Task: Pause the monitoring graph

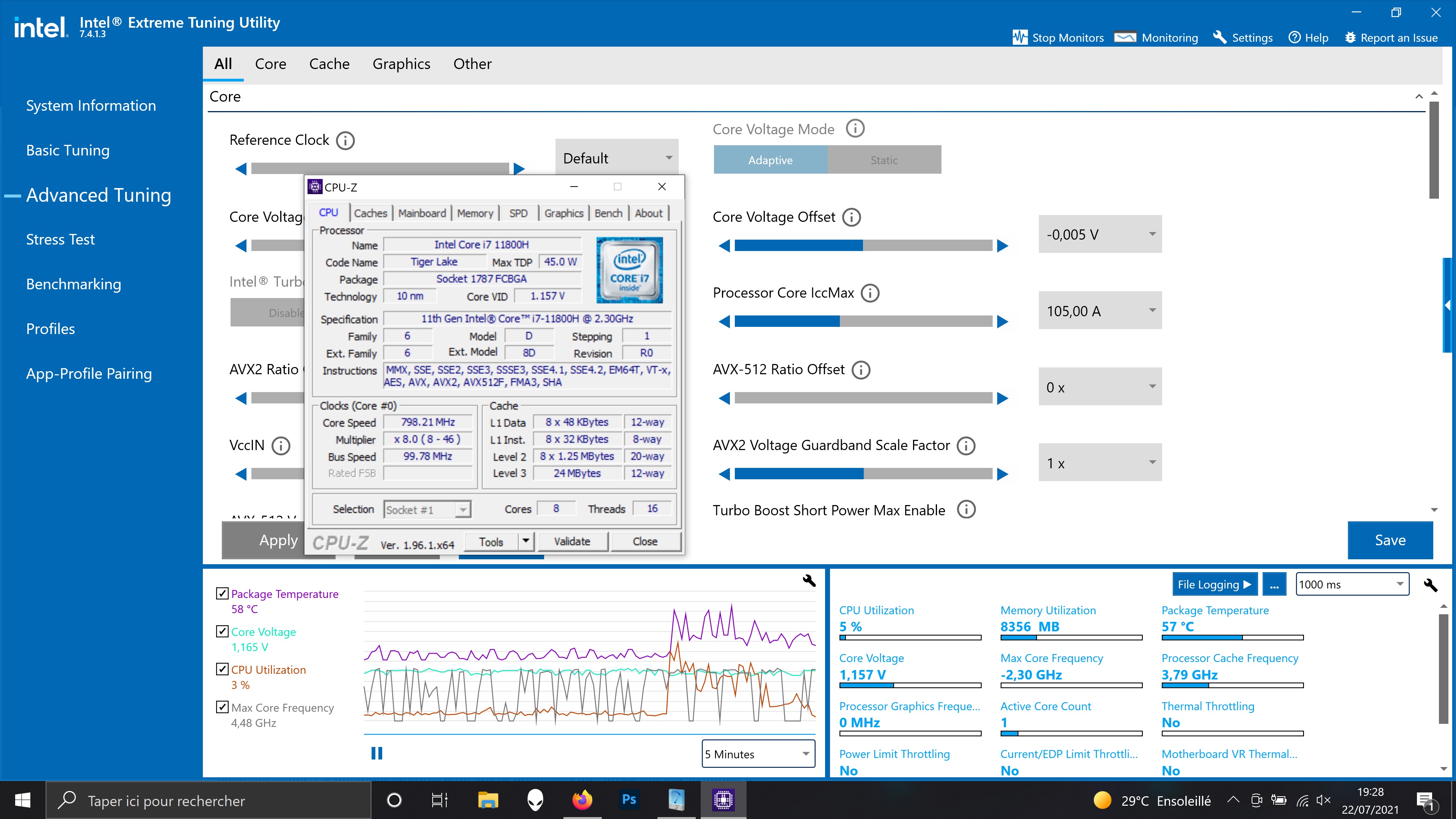Action: click(377, 753)
